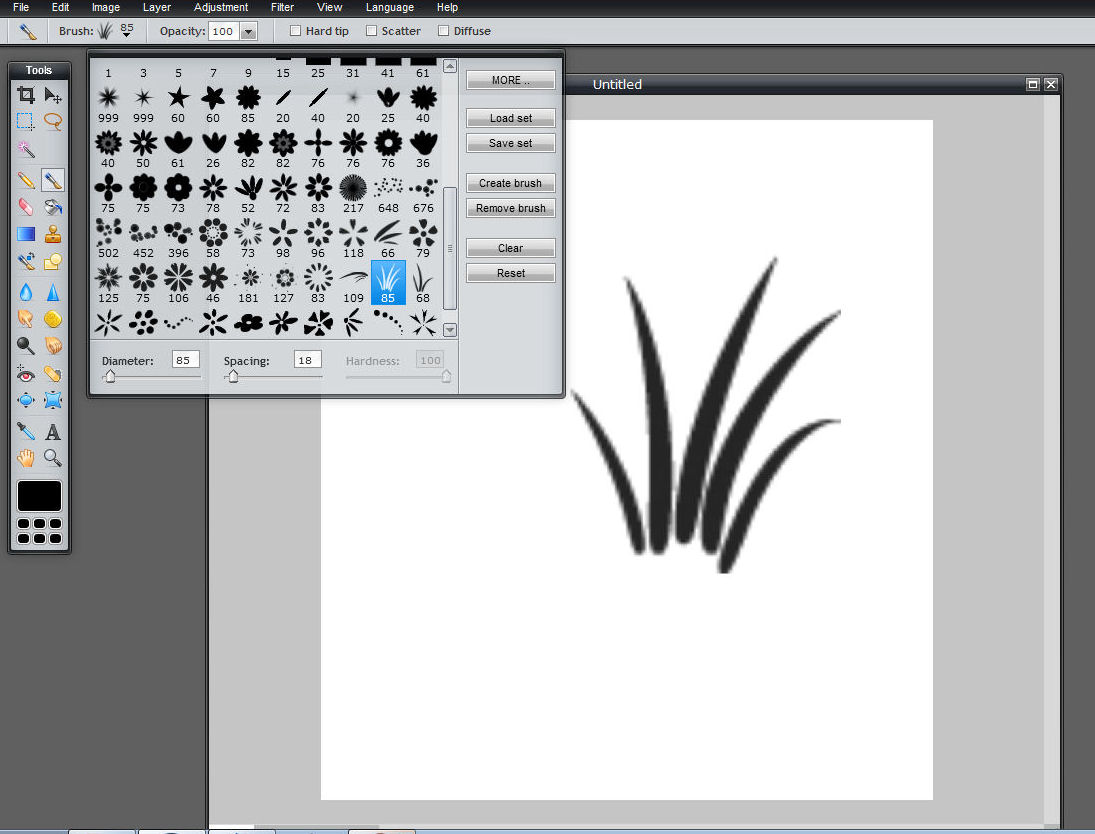Image resolution: width=1095 pixels, height=834 pixels.
Task: Select the Red Eye Reduction tool
Action: click(x=26, y=374)
